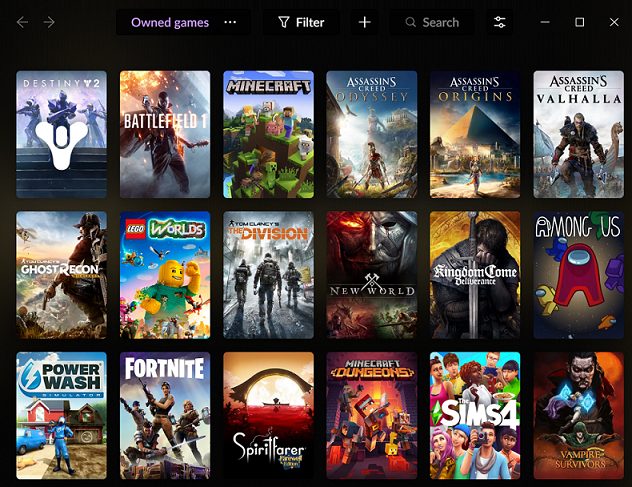
Task: Choose Assassin's Creed Valhalla cover
Action: [578, 134]
